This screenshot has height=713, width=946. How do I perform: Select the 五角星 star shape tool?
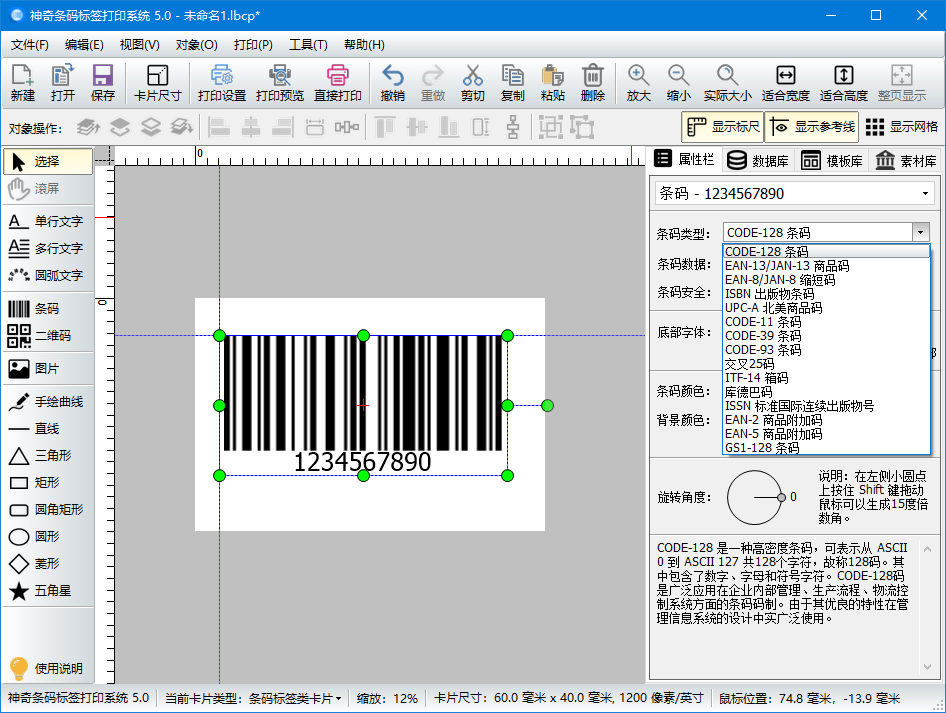point(48,591)
